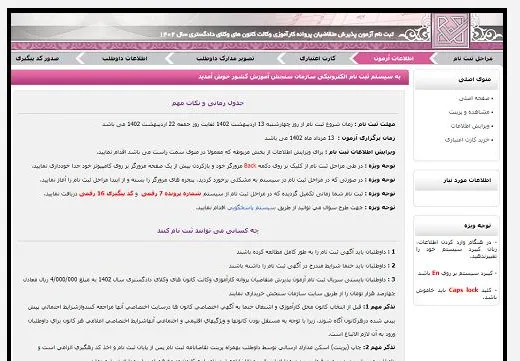
Task: Click the 'زمان برگزاری آزمون' label
Action: click(x=368, y=138)
